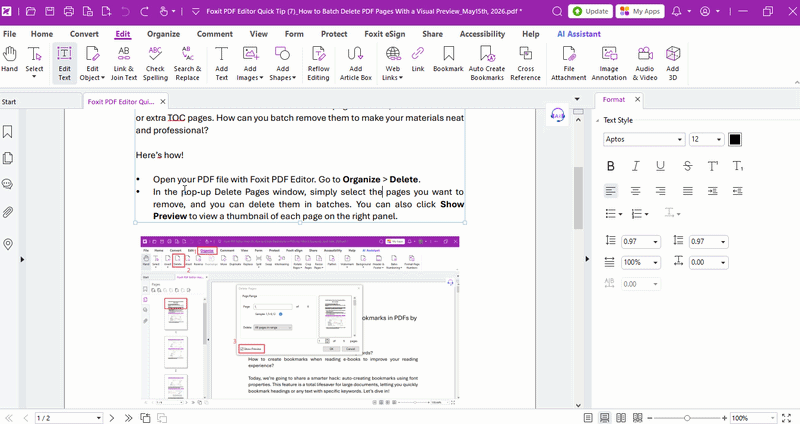Screen dimensions: 800x424
Task: Open the File menu
Action: click(10, 34)
